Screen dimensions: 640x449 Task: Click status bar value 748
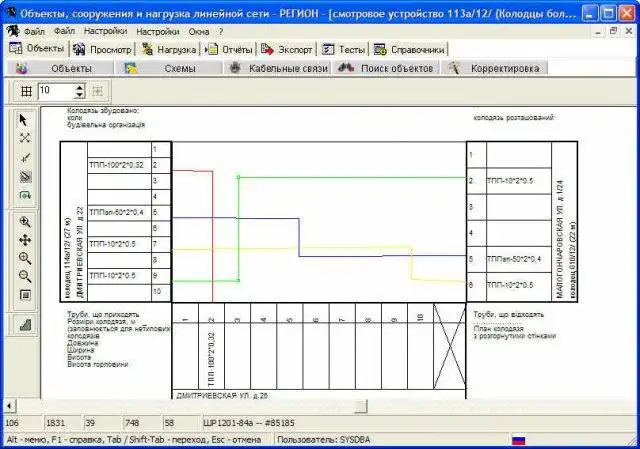(132, 423)
